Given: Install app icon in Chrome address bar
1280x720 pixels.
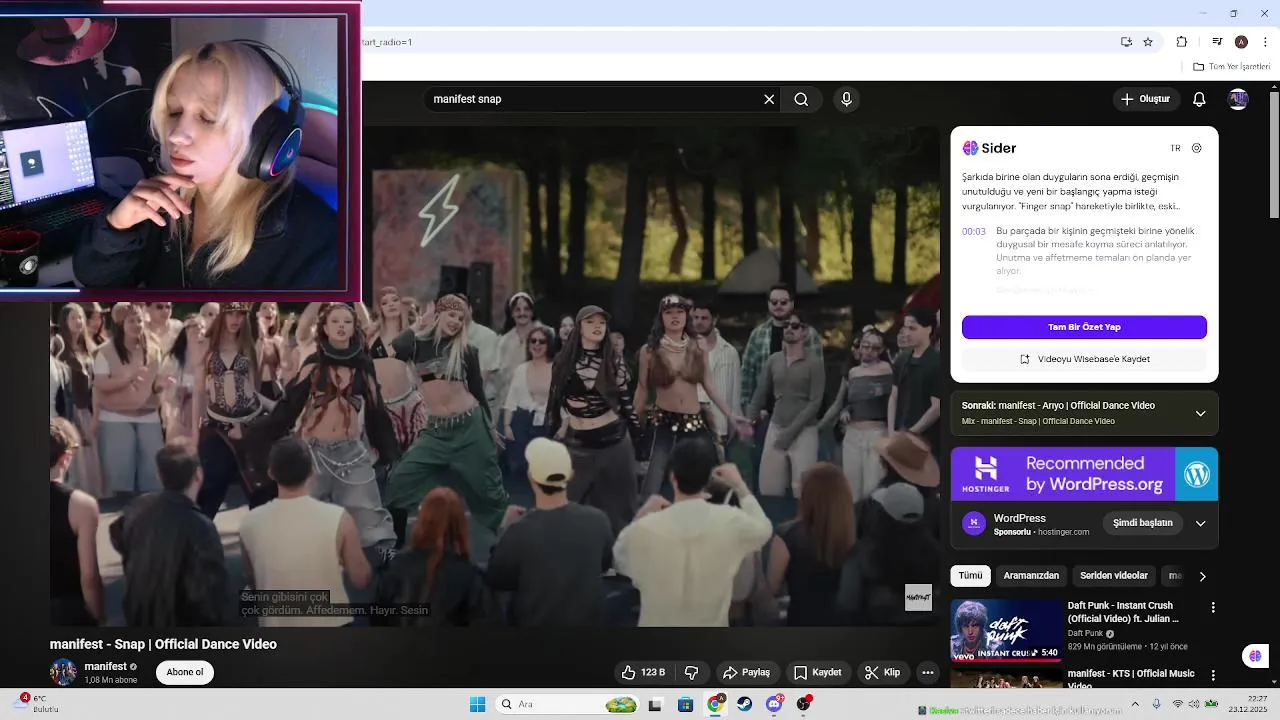Looking at the screenshot, I should point(1126,42).
